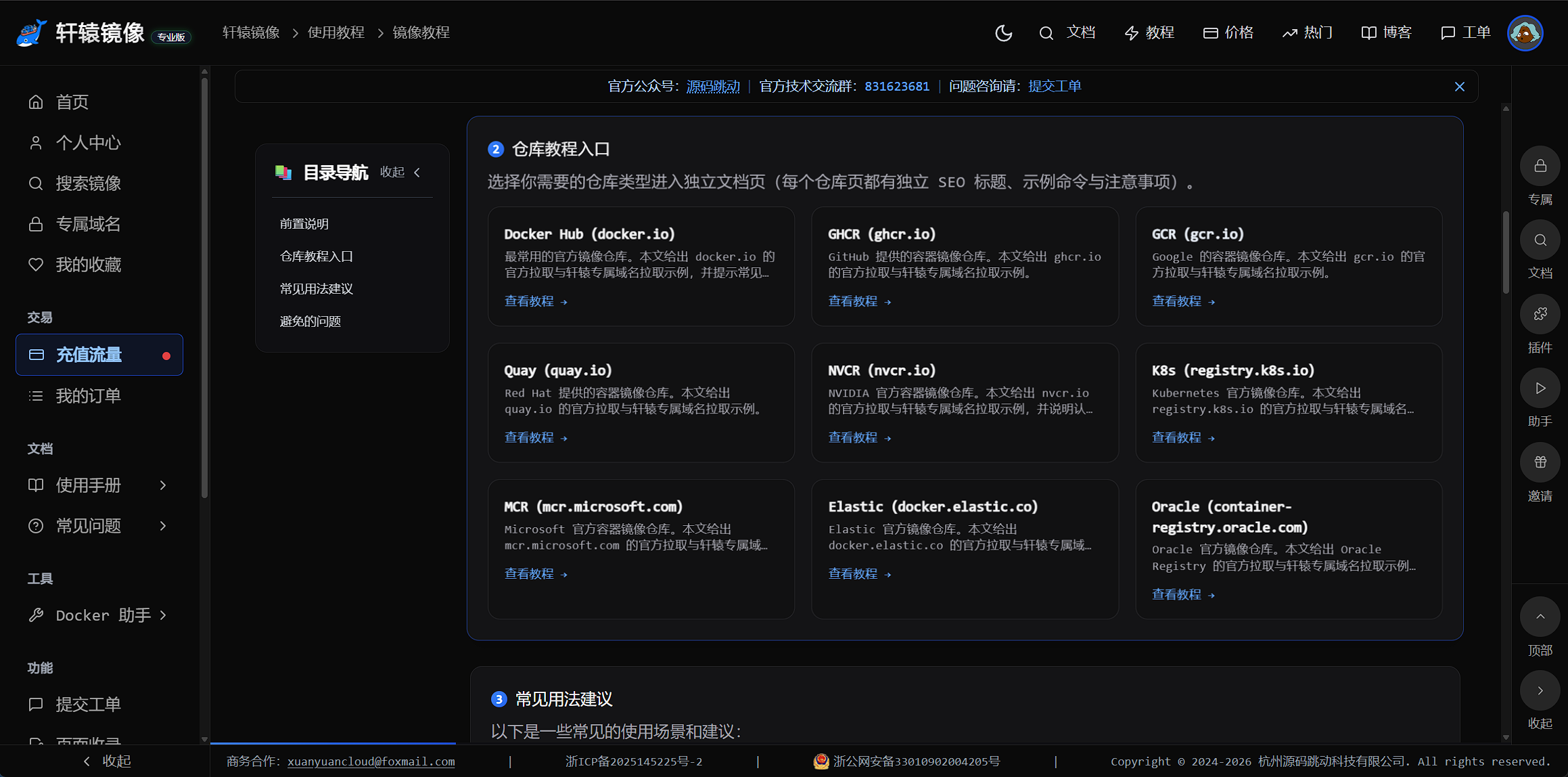1568x777 pixels.
Task: View the MCR tutorial link
Action: (536, 574)
